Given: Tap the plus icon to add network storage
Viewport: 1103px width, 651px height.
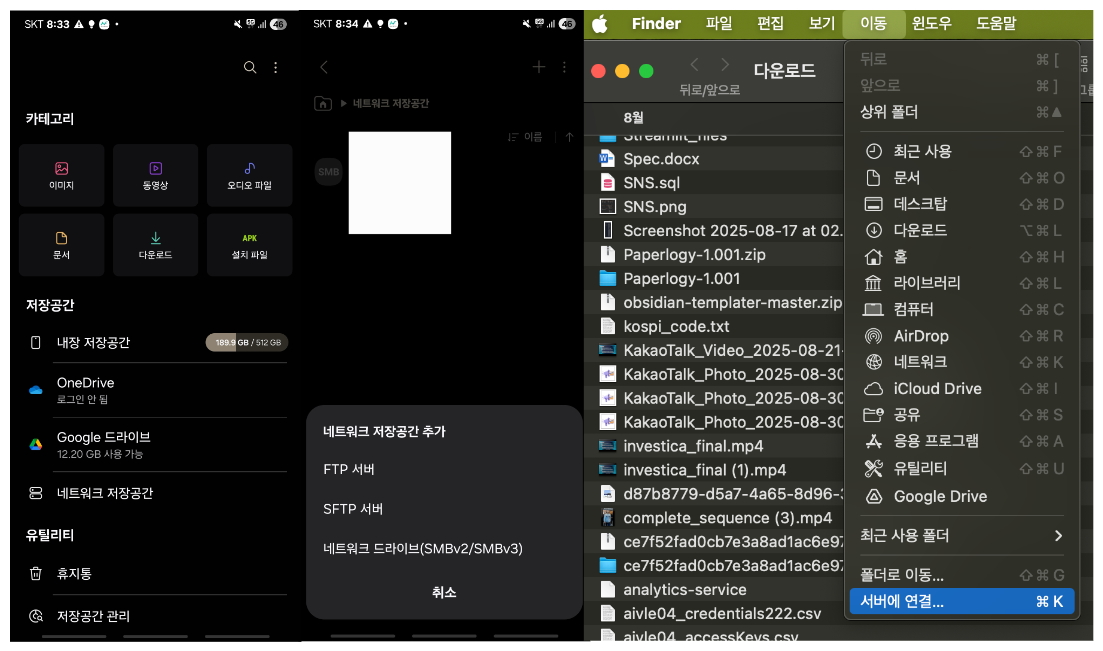Looking at the screenshot, I should [538, 67].
